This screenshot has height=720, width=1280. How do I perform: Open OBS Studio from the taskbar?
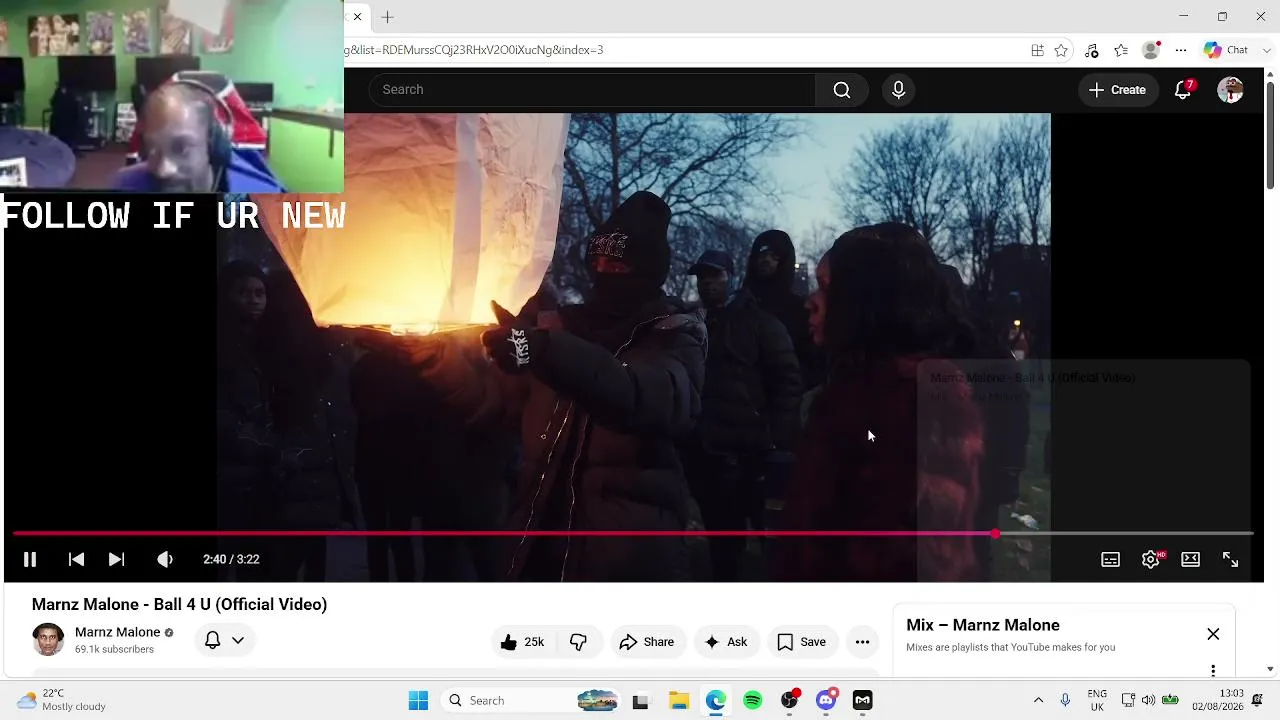[790, 701]
